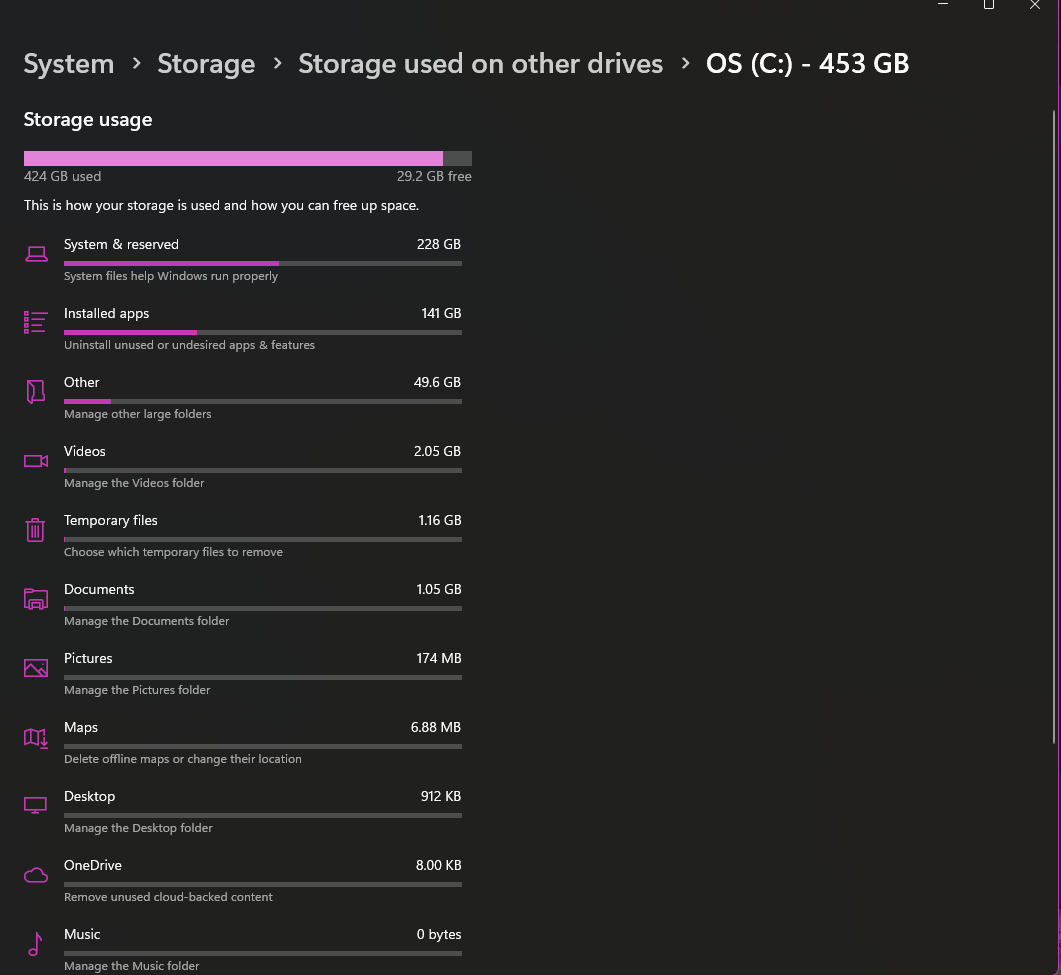1061x975 pixels.
Task: Open Installed apps storage category
Action: point(107,313)
